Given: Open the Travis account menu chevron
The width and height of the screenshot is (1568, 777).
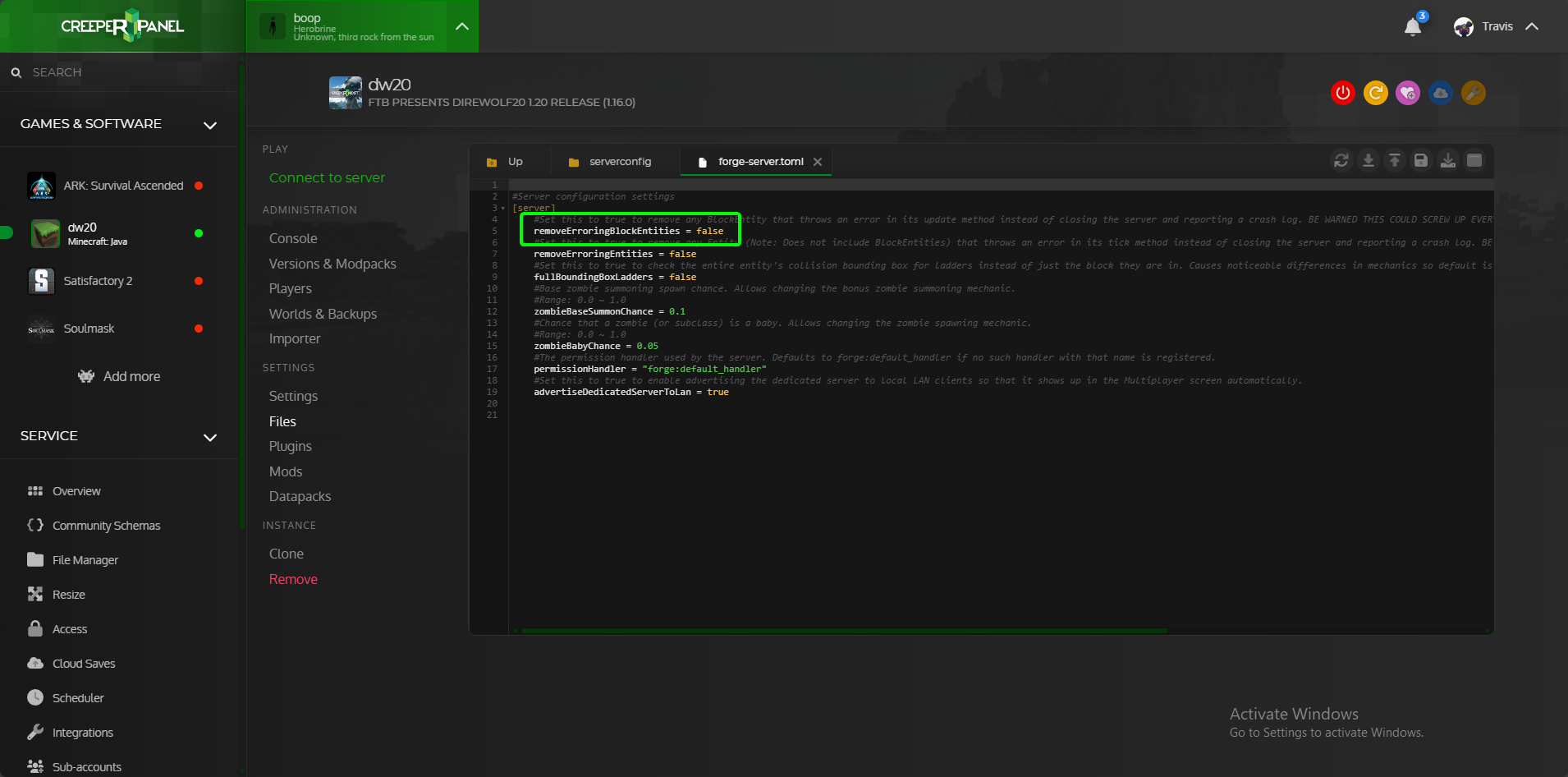Looking at the screenshot, I should coord(1532,26).
